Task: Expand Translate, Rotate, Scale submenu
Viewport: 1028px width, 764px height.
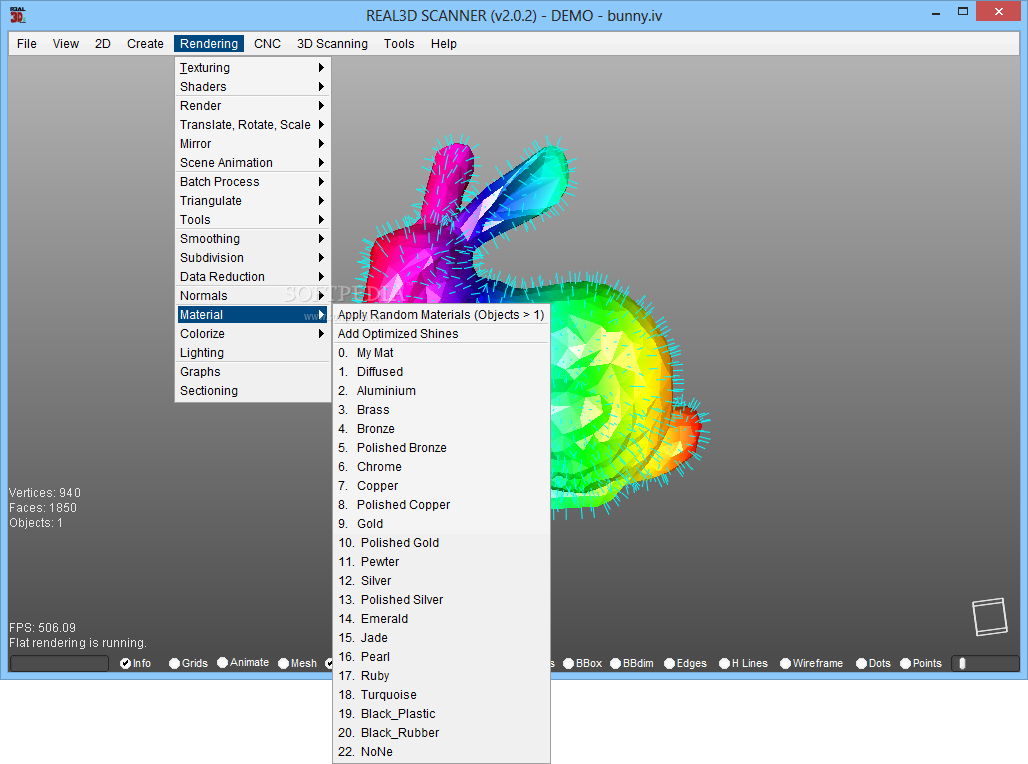Action: point(252,125)
